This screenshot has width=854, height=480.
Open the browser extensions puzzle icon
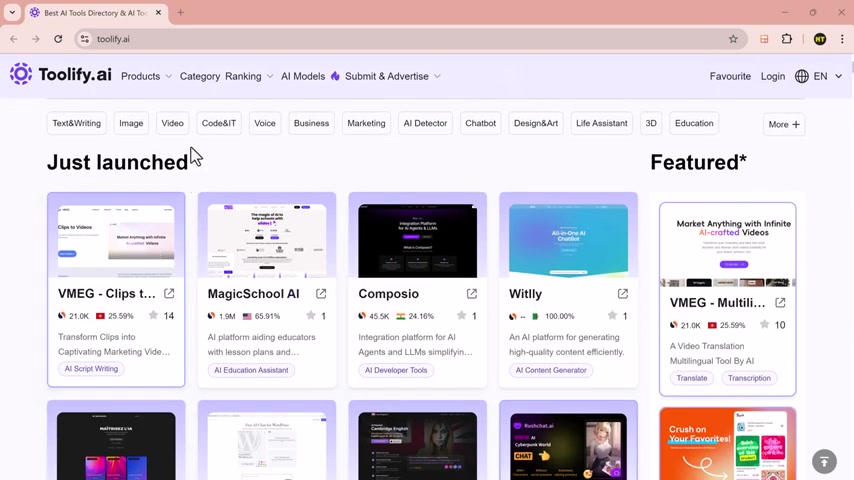[x=786, y=39]
